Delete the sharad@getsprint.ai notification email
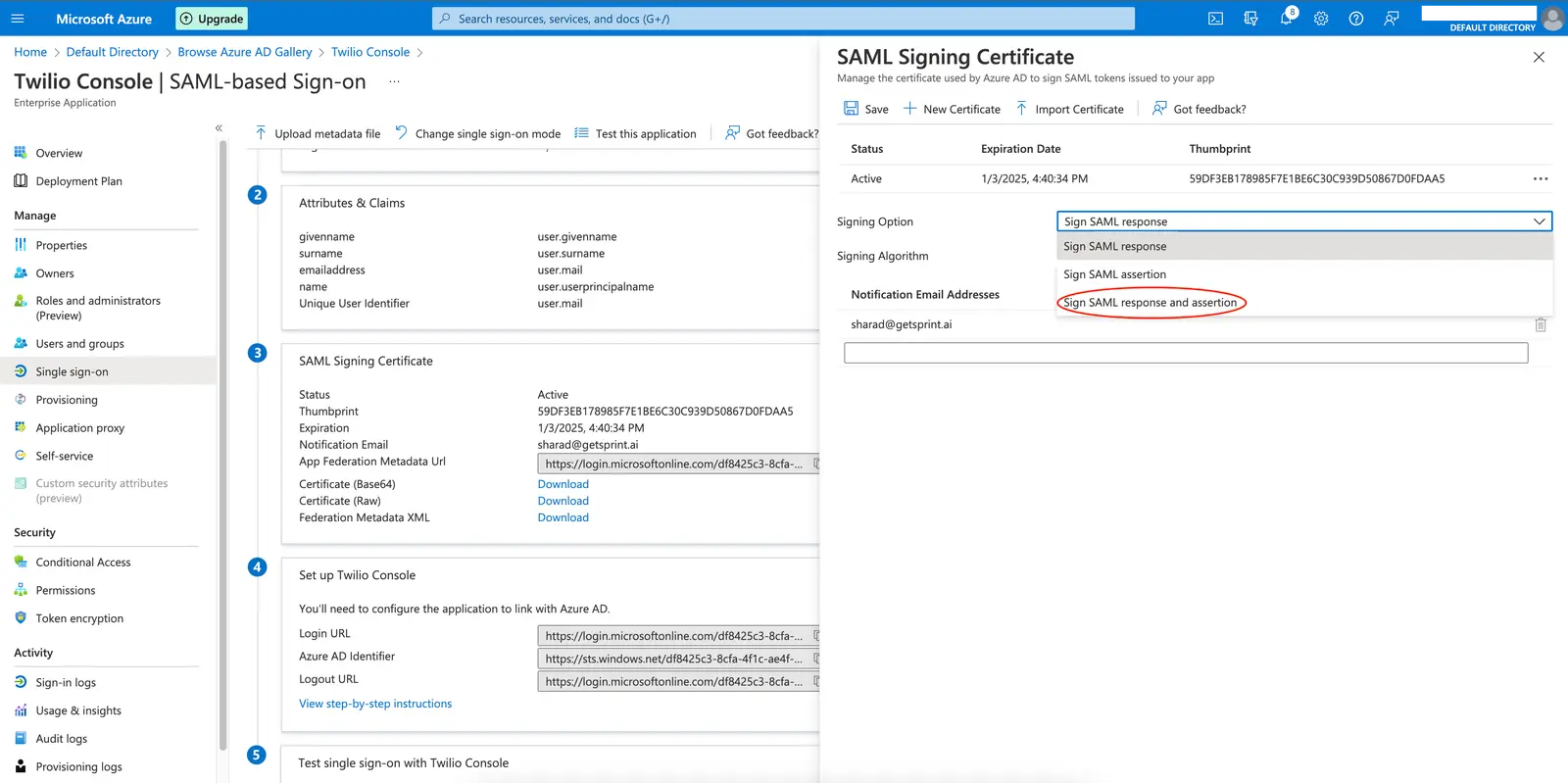 coord(1541,324)
